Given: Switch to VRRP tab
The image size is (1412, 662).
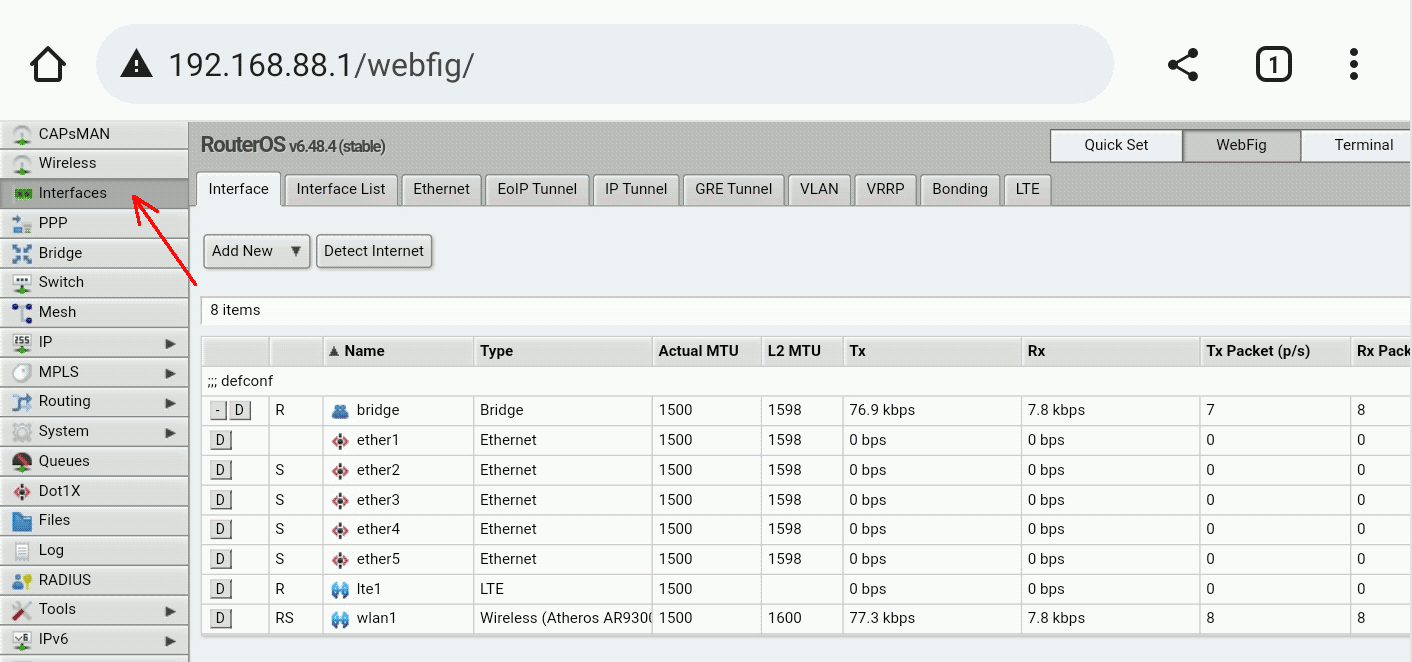Looking at the screenshot, I should tap(885, 189).
